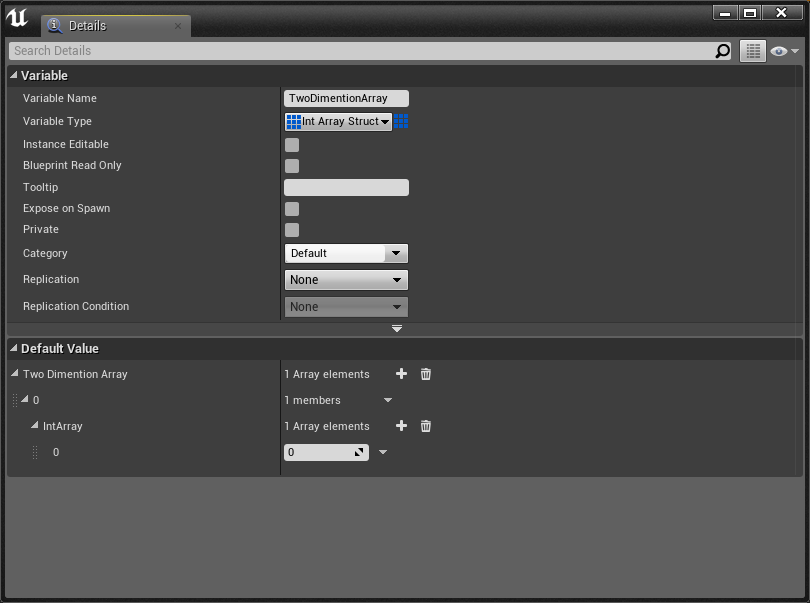Click the Replication Condition label
This screenshot has height=603, width=810.
pyautogui.click(x=76, y=306)
